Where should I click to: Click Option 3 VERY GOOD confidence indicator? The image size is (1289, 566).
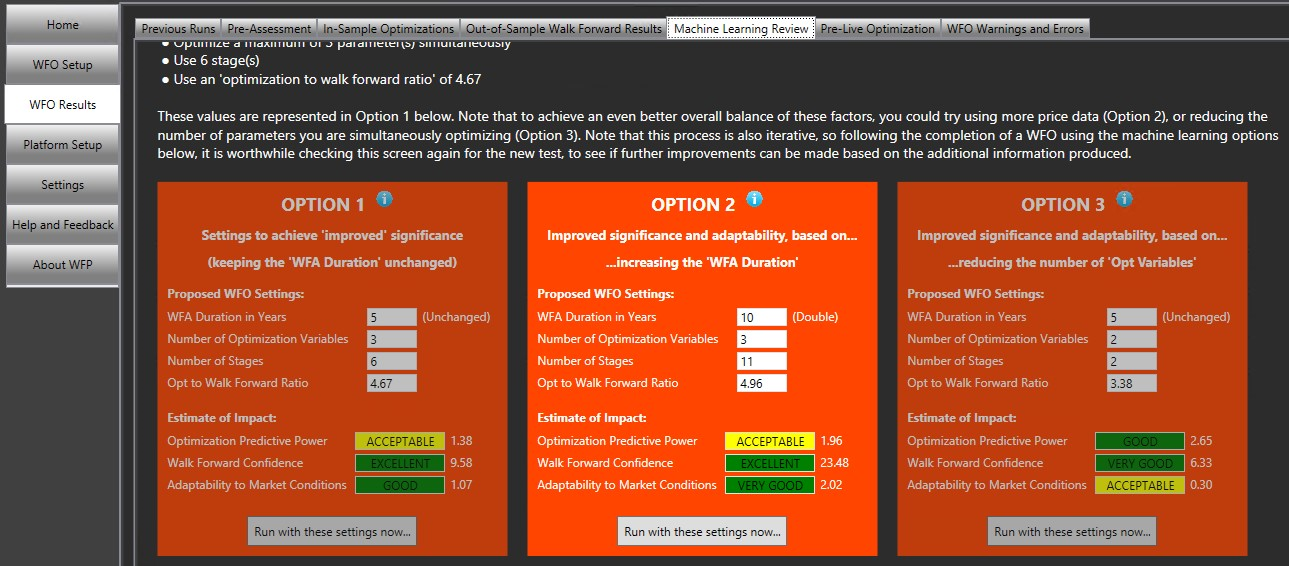(1140, 463)
